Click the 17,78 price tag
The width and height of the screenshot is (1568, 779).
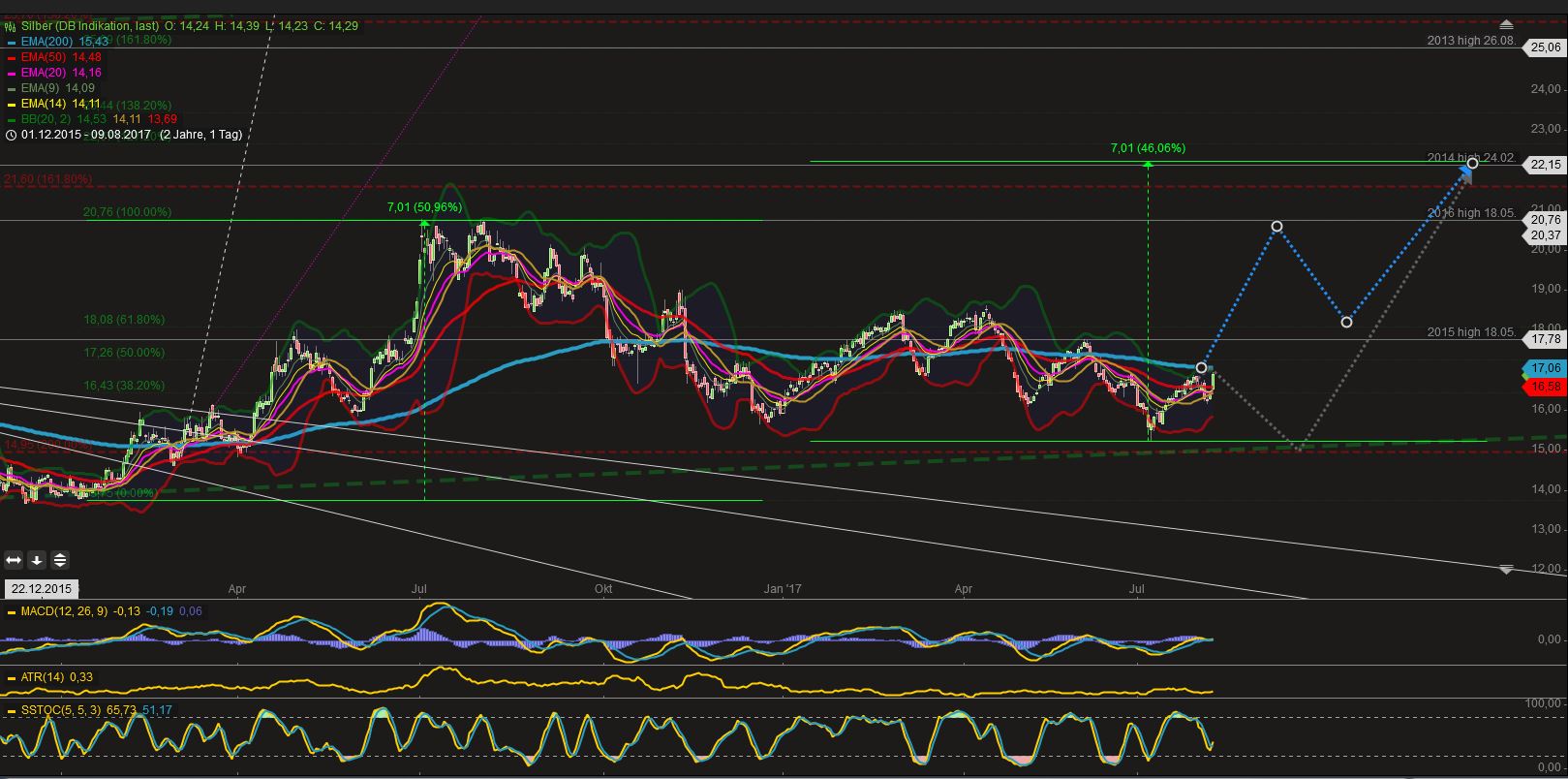(1545, 339)
